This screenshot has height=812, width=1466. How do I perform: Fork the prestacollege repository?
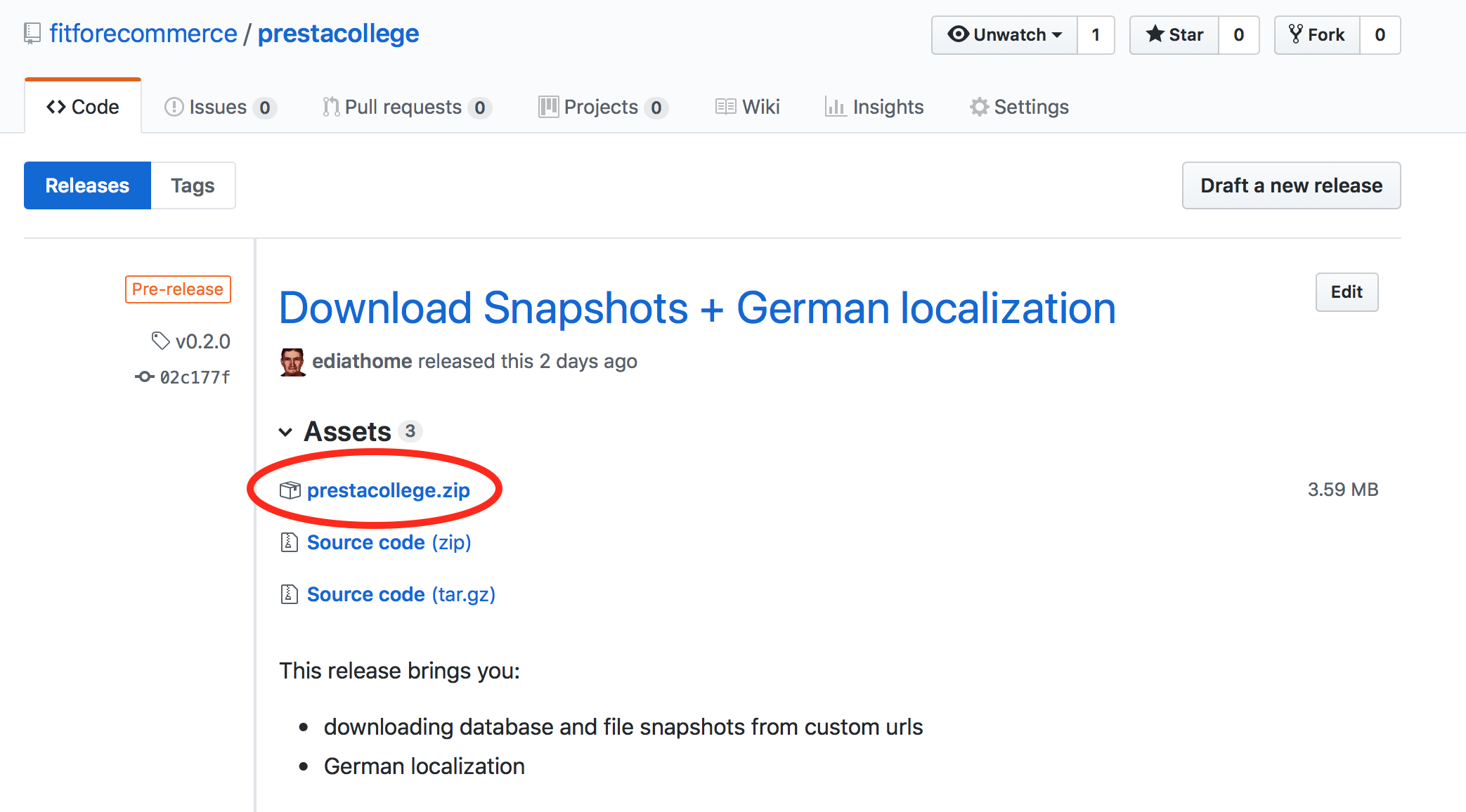click(x=1317, y=34)
